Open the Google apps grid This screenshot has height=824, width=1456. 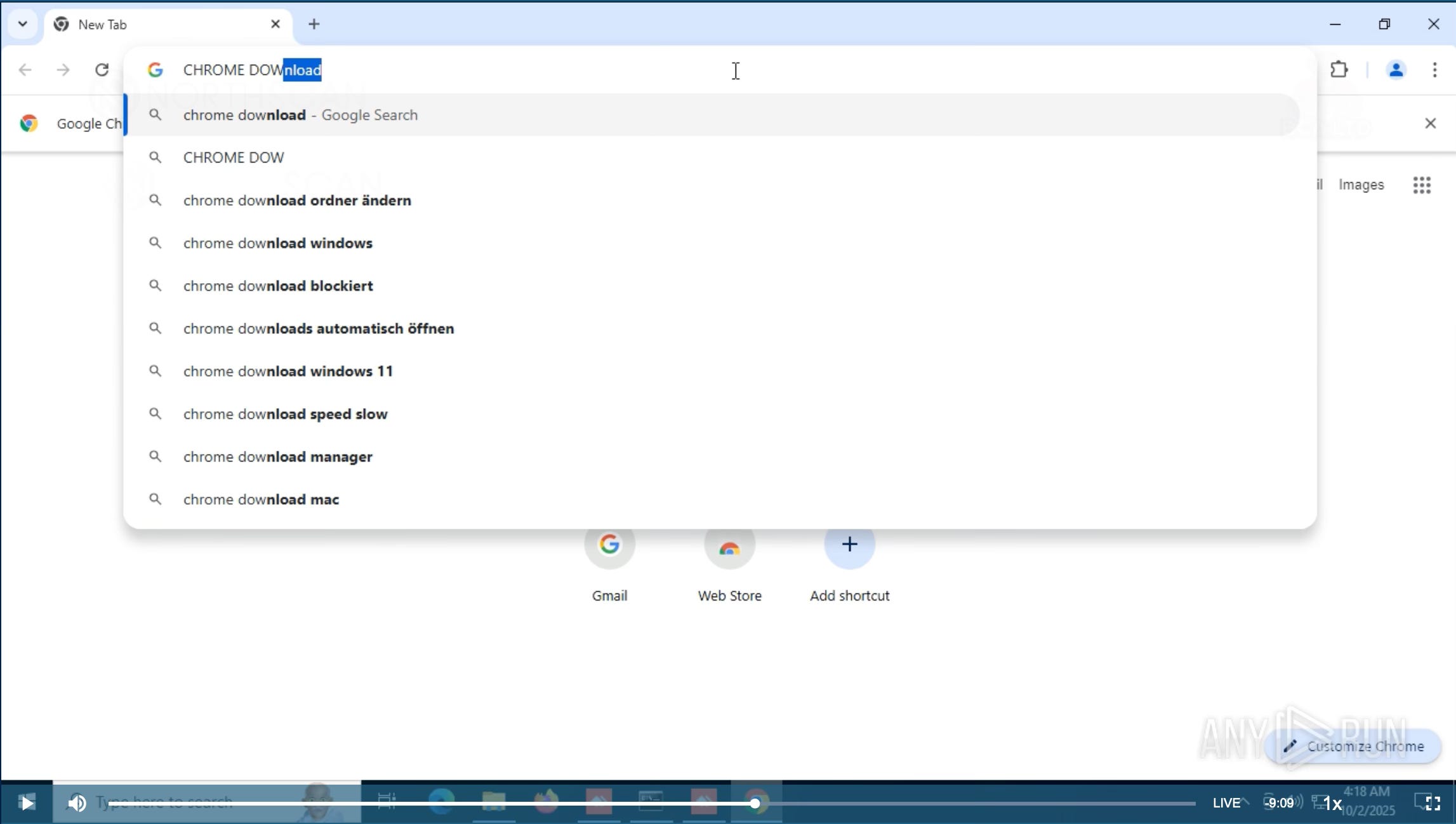(x=1422, y=185)
